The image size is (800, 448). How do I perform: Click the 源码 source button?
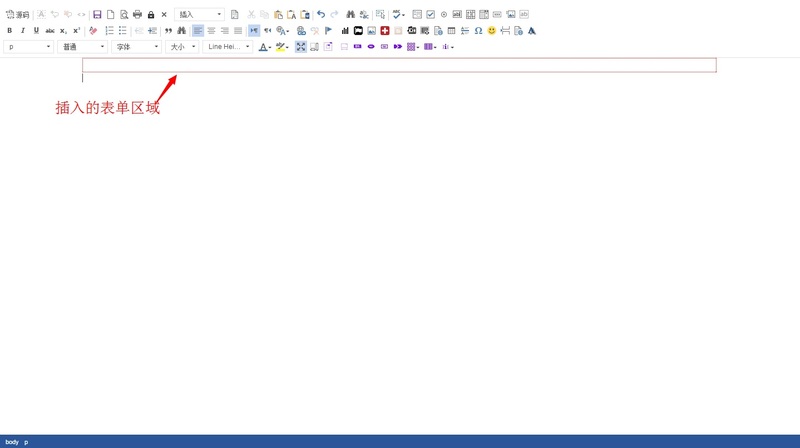[18, 15]
